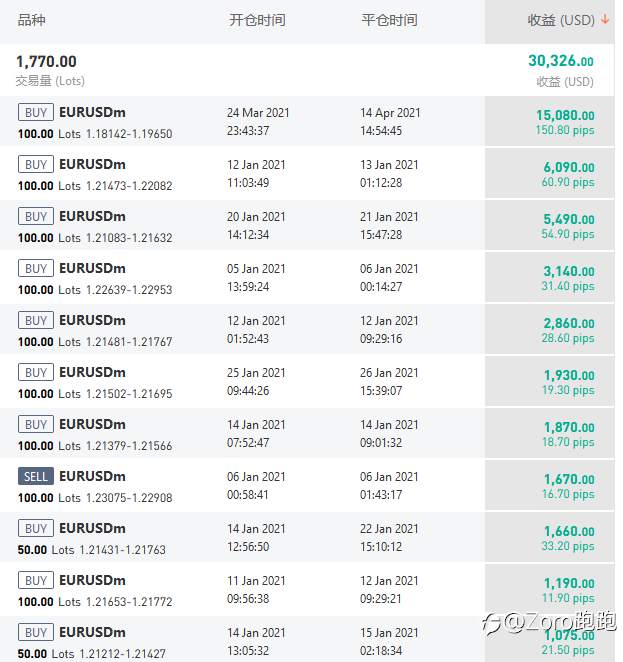Click the 1,670.00 profit of SELL trade
This screenshot has height=662, width=623.
[x=569, y=479]
